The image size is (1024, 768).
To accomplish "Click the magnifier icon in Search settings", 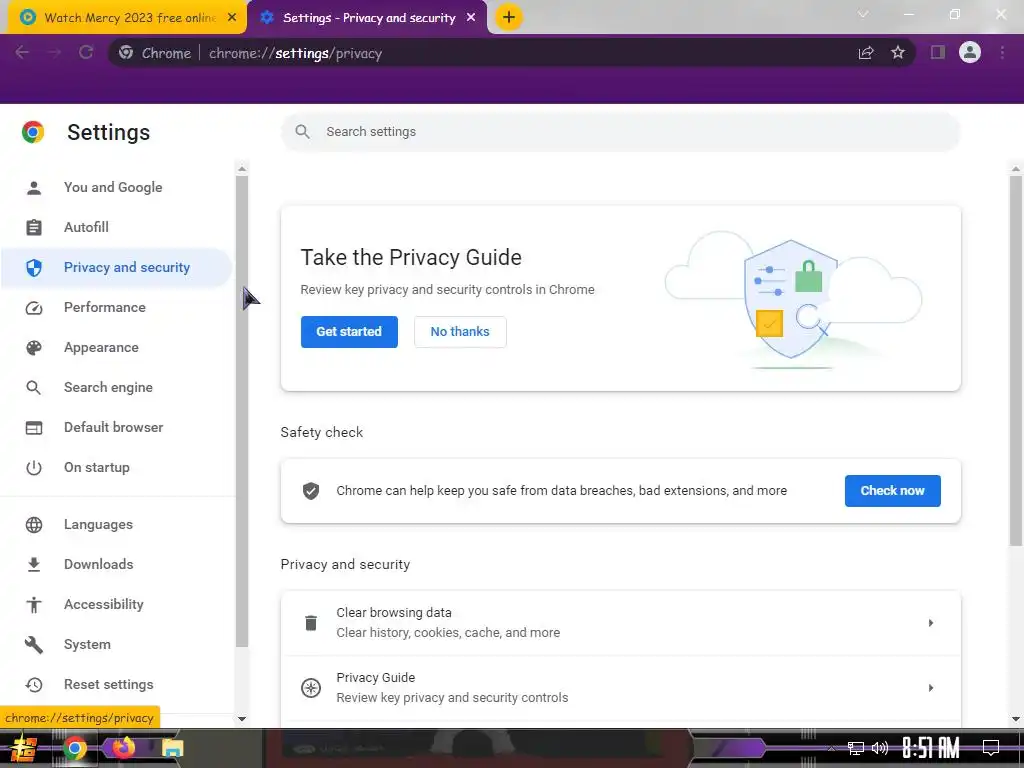I will click(x=302, y=132).
